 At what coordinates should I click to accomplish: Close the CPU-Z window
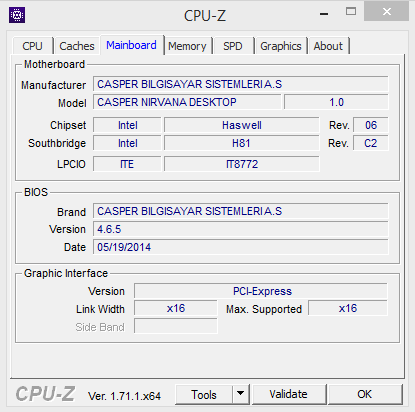pyautogui.click(x=387, y=11)
